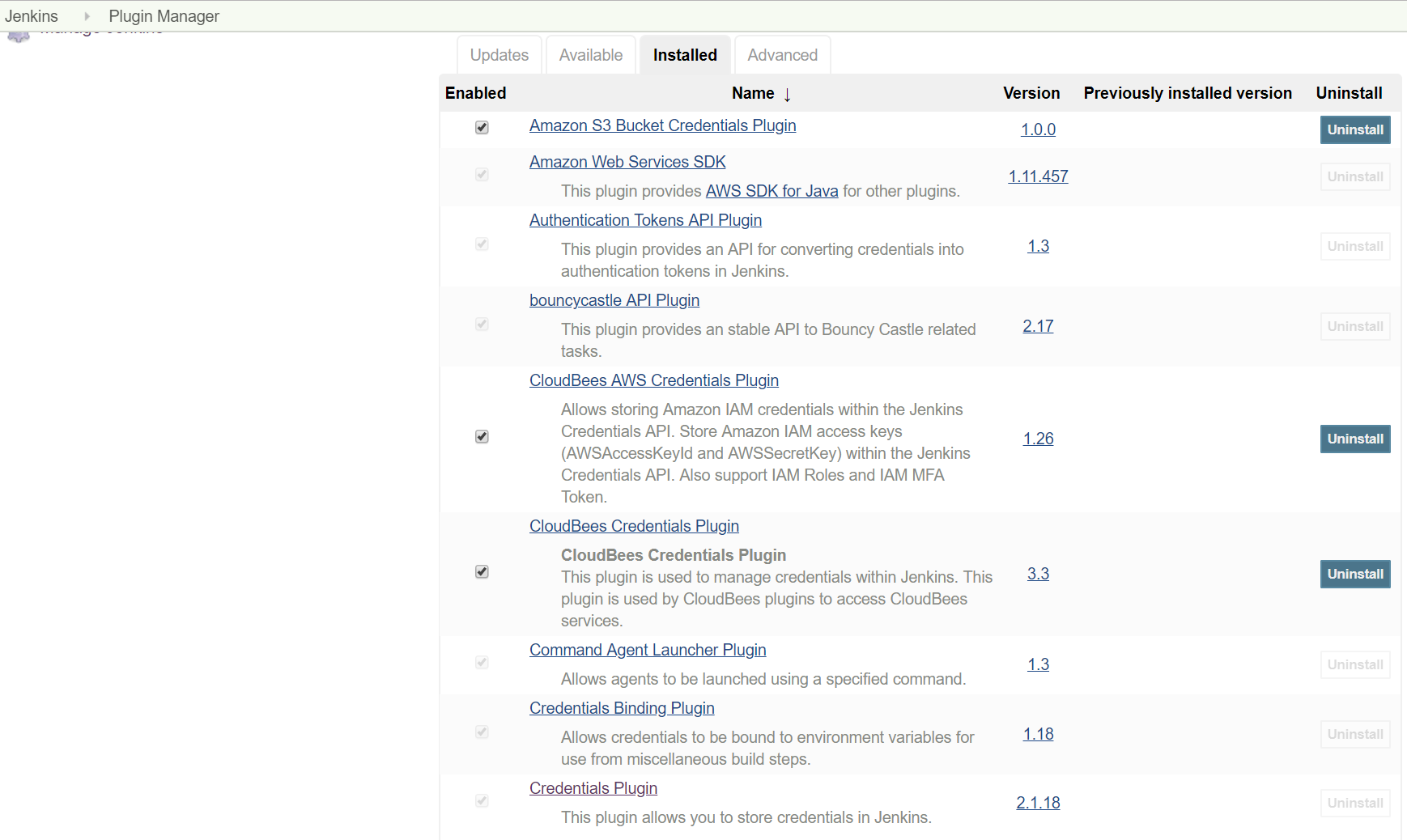Click version 1.11.457 link
The height and width of the screenshot is (840, 1407).
point(1038,176)
